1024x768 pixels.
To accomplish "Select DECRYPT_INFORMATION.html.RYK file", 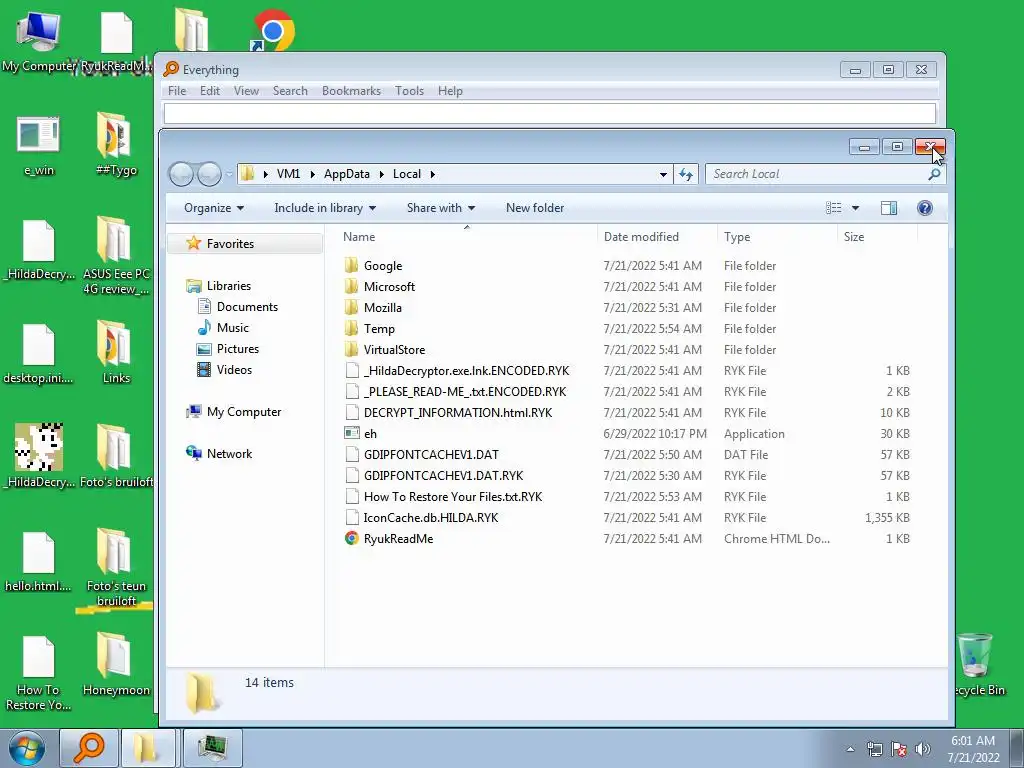I will click(x=457, y=413).
